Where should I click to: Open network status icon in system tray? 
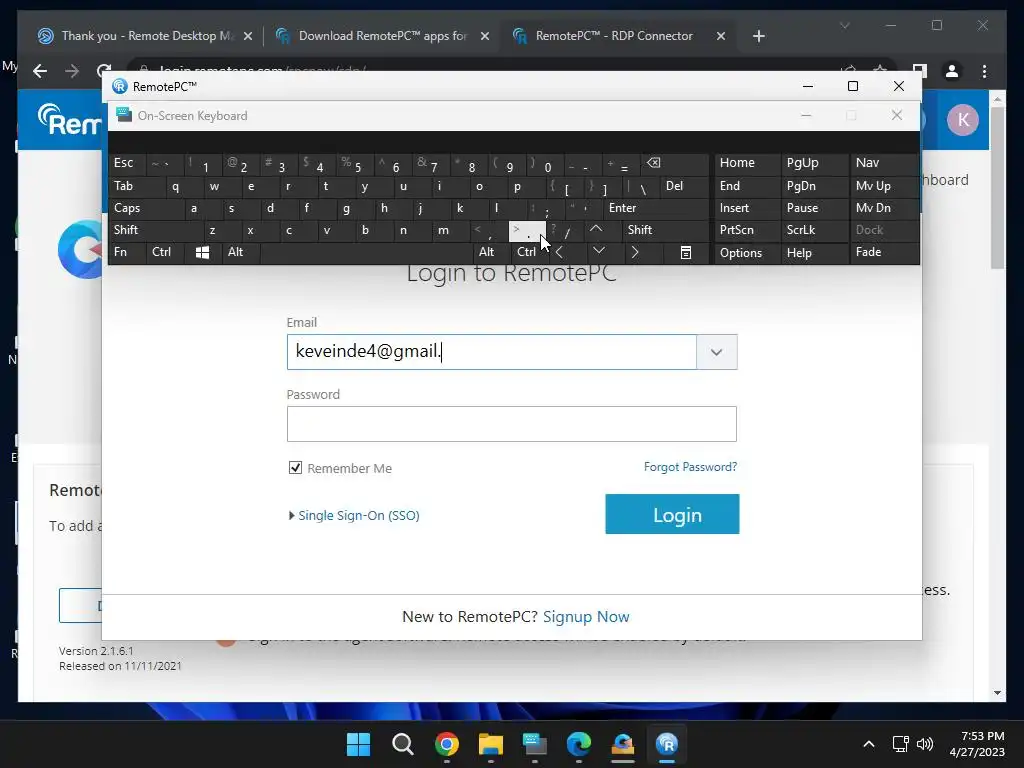click(x=901, y=744)
